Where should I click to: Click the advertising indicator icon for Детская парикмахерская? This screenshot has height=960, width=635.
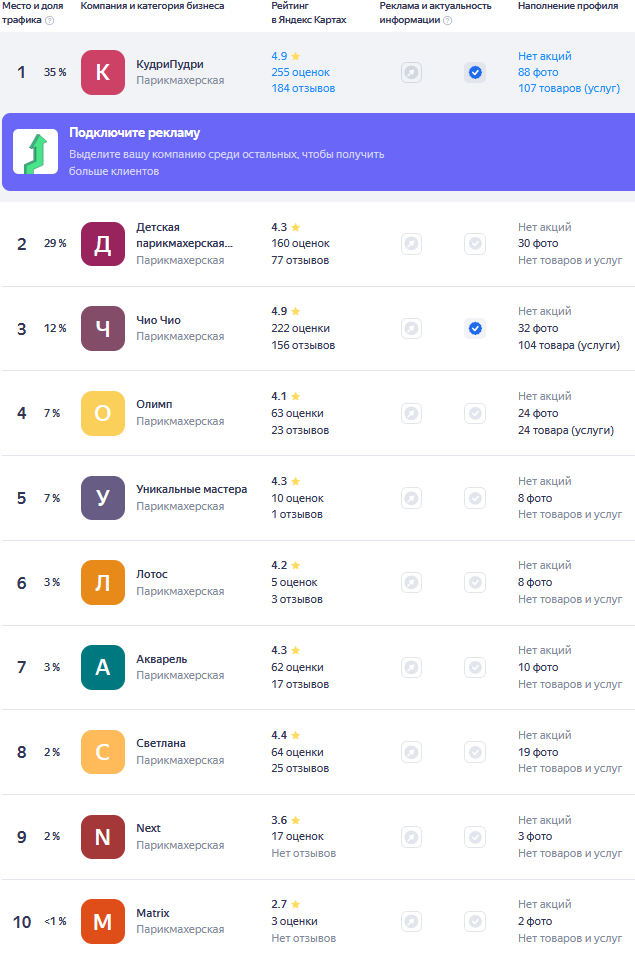(x=411, y=244)
